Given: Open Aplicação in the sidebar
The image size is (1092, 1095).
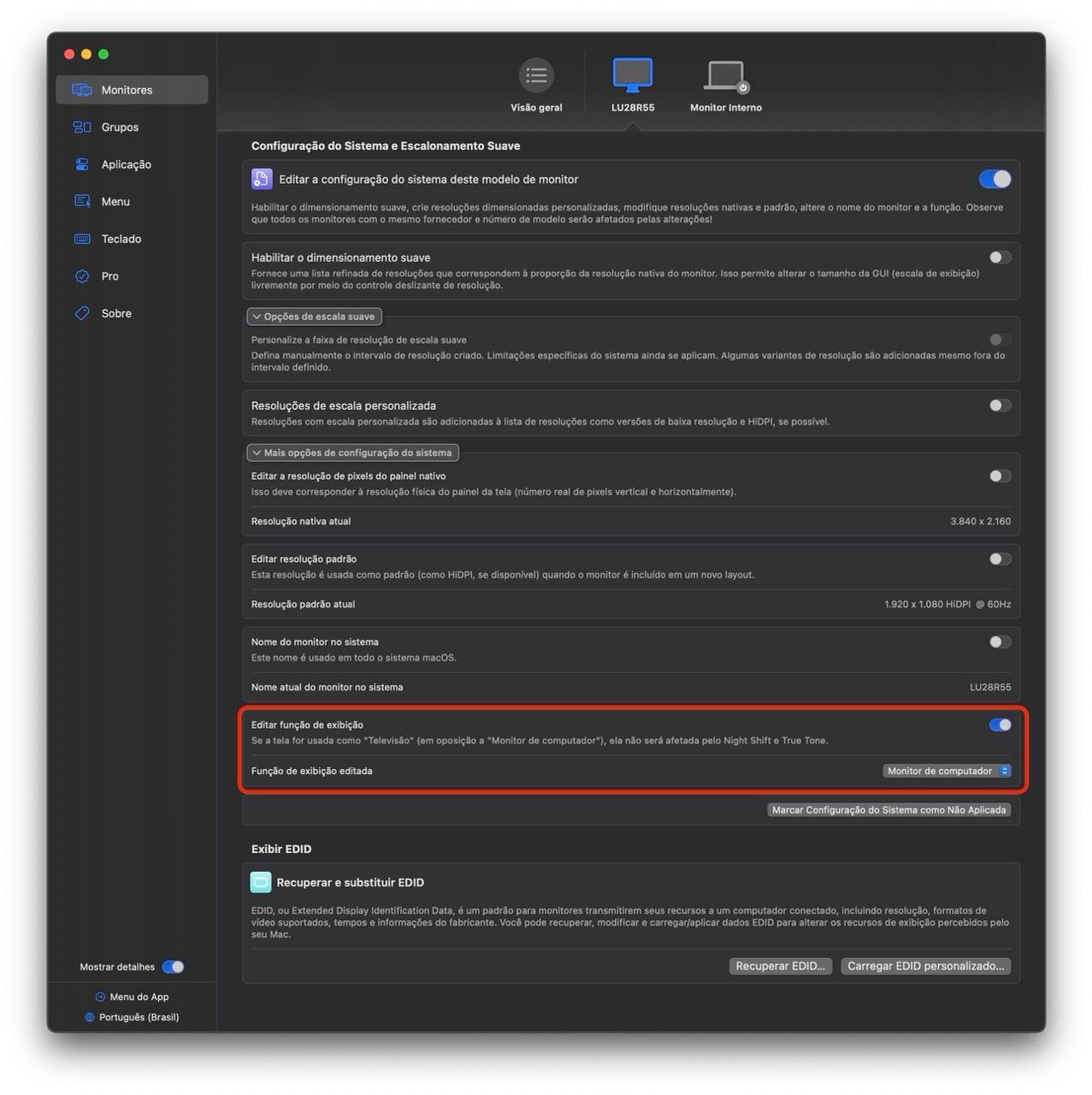Looking at the screenshot, I should [x=132, y=164].
